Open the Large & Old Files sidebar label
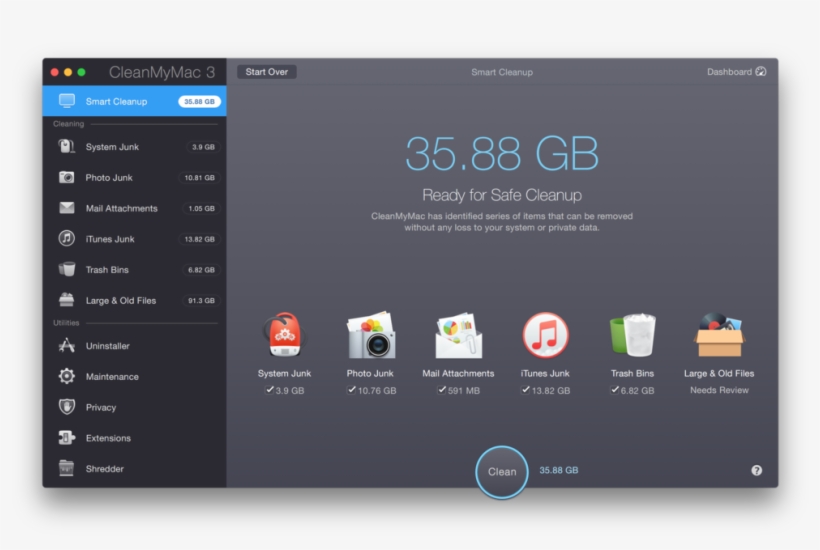Viewport: 820px width, 550px height. pyautogui.click(x=121, y=301)
